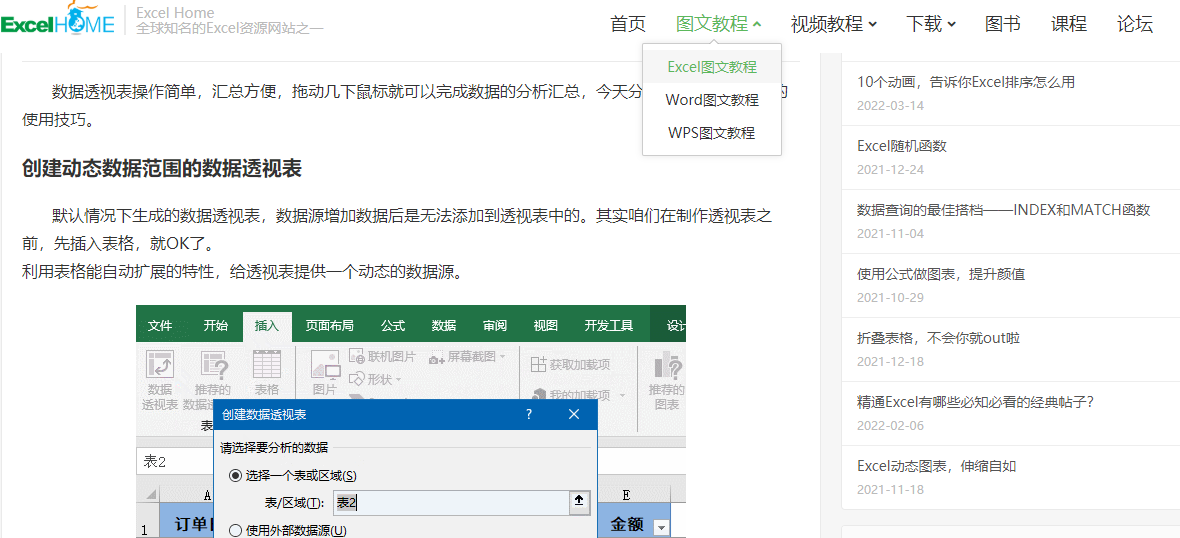This screenshot has height=538, width=1180.
Task: Click the name box showing 表2
Action: 175,461
